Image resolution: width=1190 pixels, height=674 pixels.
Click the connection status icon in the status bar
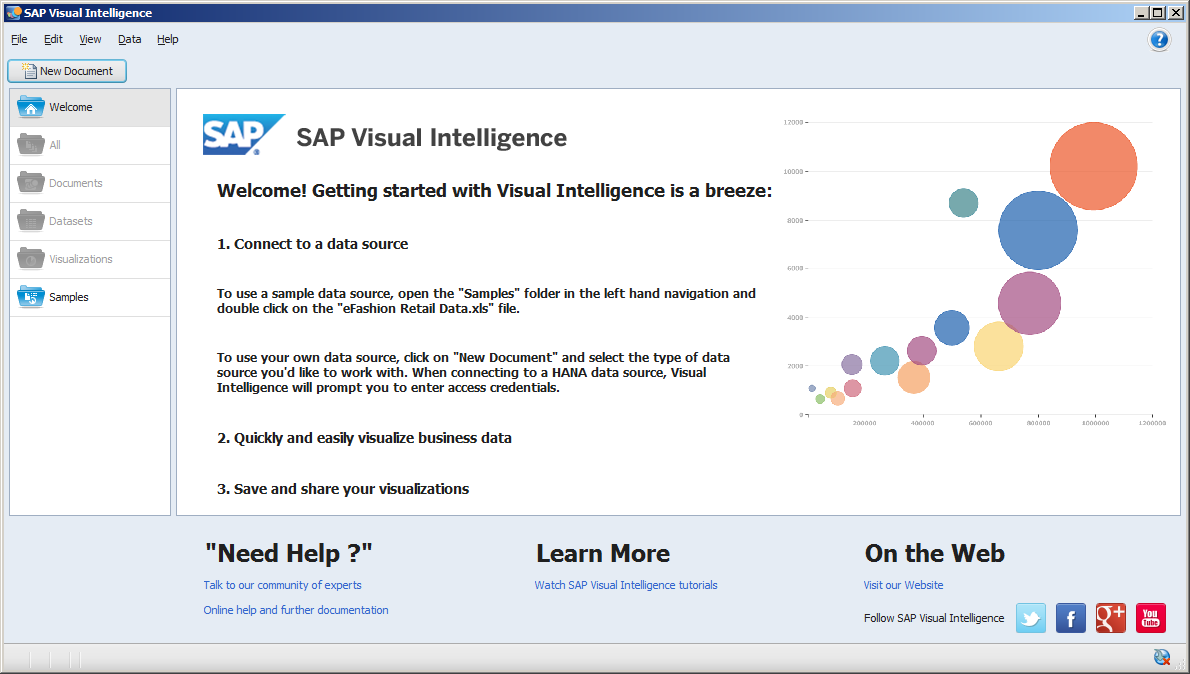[1161, 657]
